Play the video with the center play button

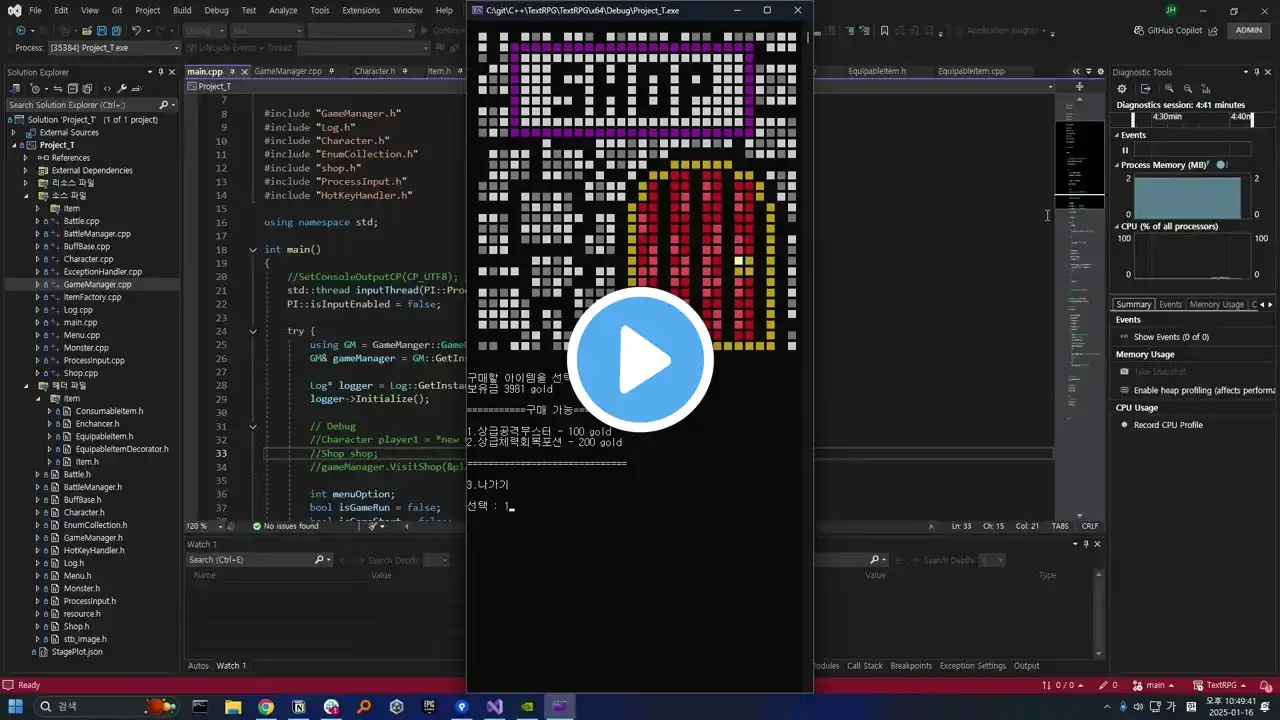tap(640, 358)
